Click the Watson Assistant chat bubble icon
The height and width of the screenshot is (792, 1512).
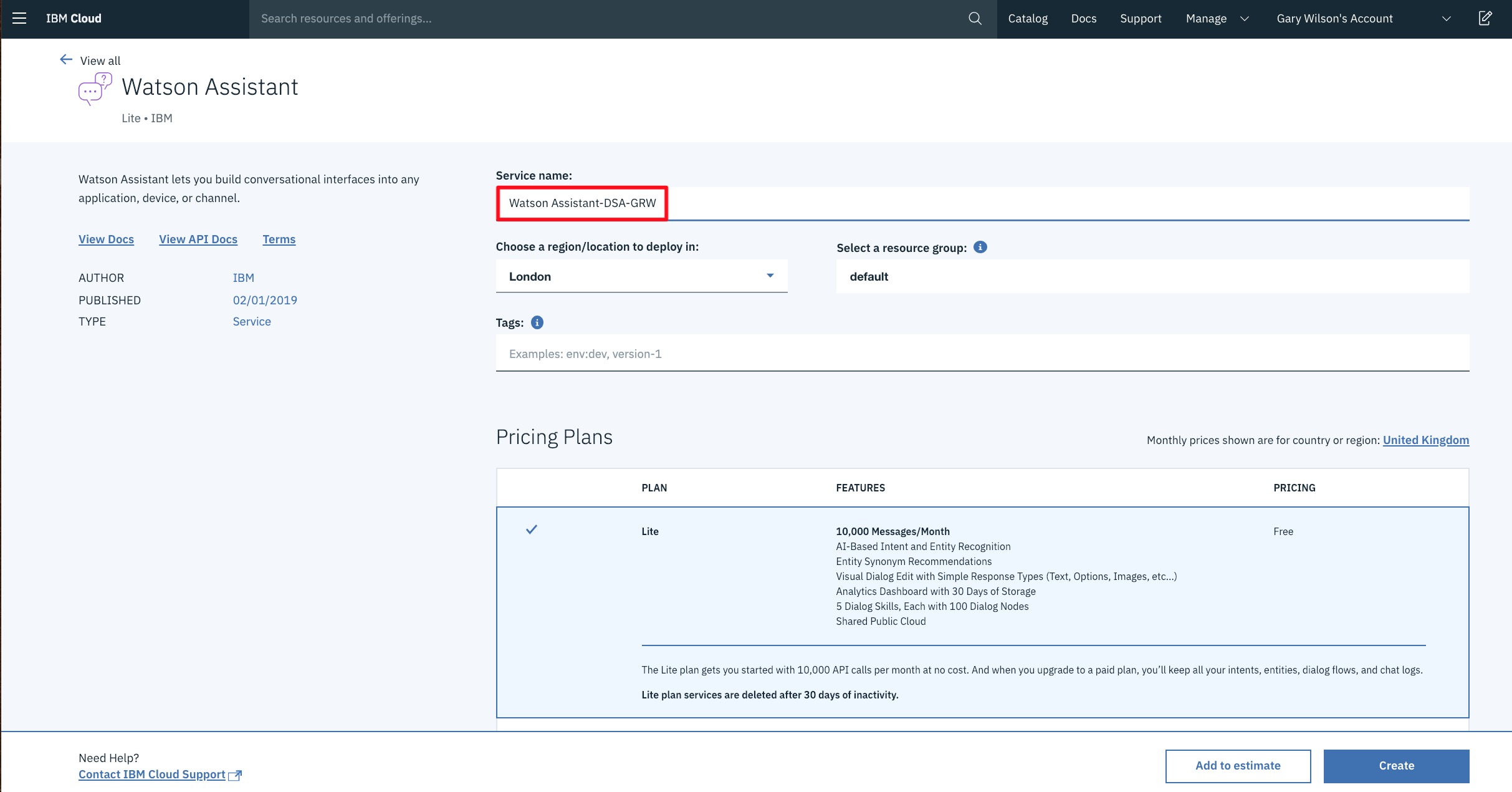click(95, 89)
